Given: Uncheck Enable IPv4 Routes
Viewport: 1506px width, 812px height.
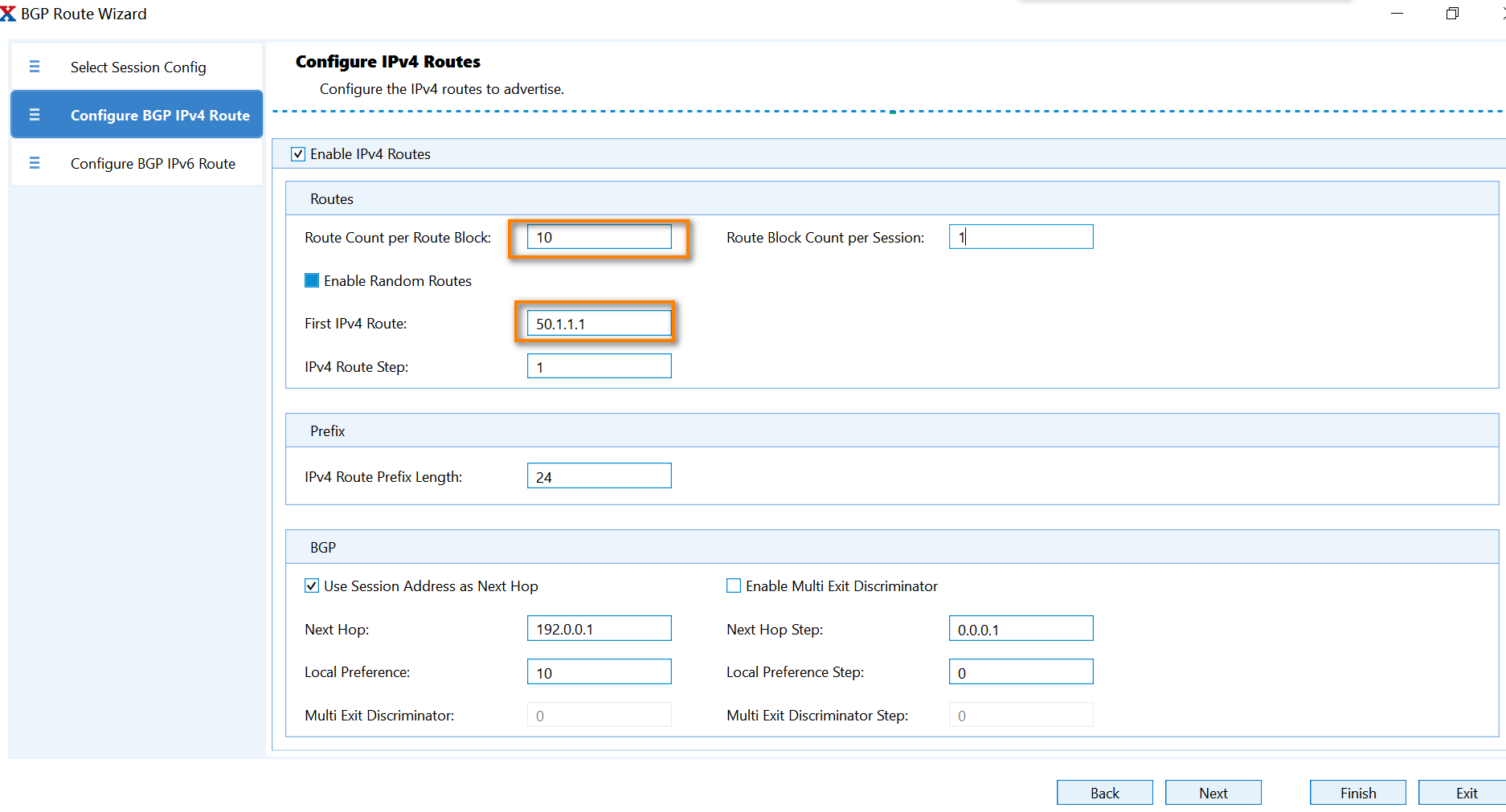Looking at the screenshot, I should click(298, 154).
